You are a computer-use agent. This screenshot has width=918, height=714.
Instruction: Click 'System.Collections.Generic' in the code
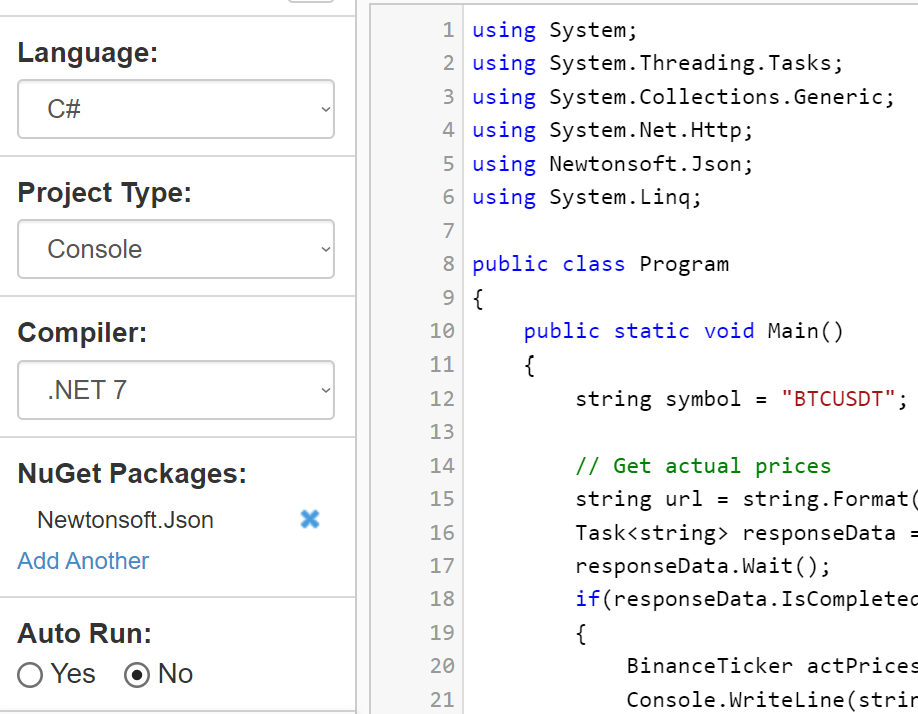[x=715, y=97]
